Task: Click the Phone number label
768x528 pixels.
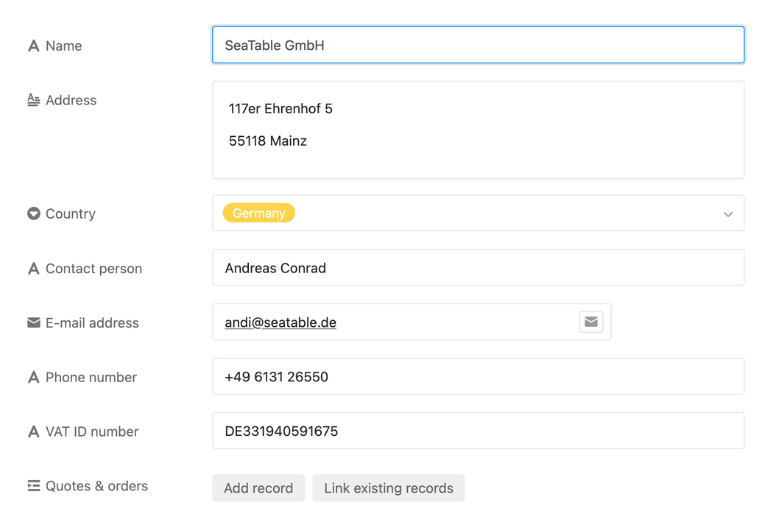Action: (x=91, y=377)
